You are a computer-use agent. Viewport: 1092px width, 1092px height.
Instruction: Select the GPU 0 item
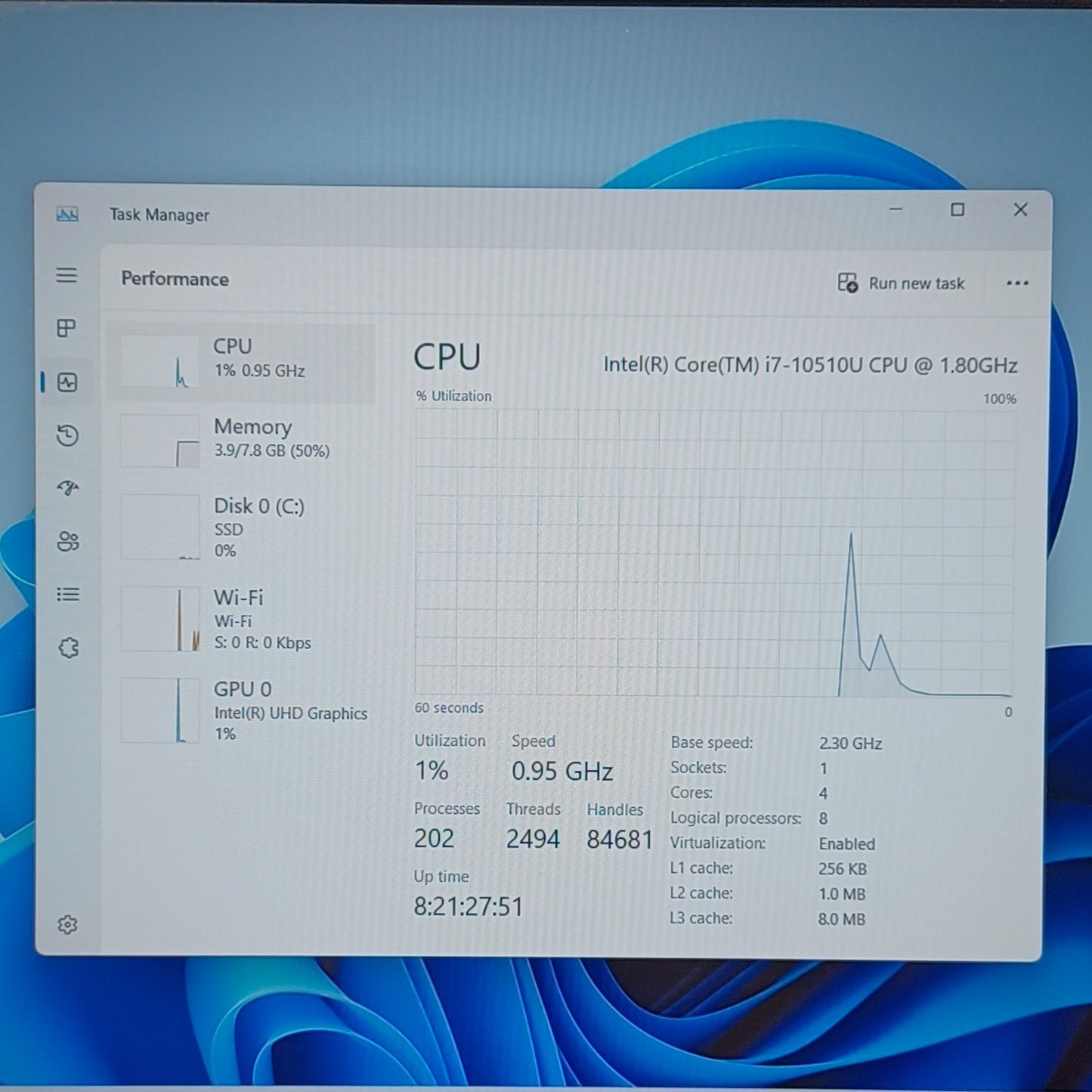tap(242, 710)
